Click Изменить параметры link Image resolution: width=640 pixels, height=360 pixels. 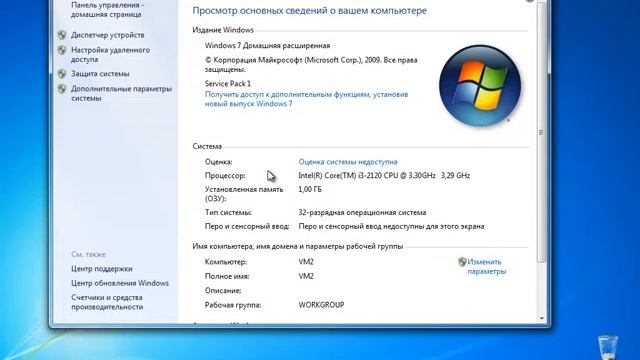(x=487, y=267)
